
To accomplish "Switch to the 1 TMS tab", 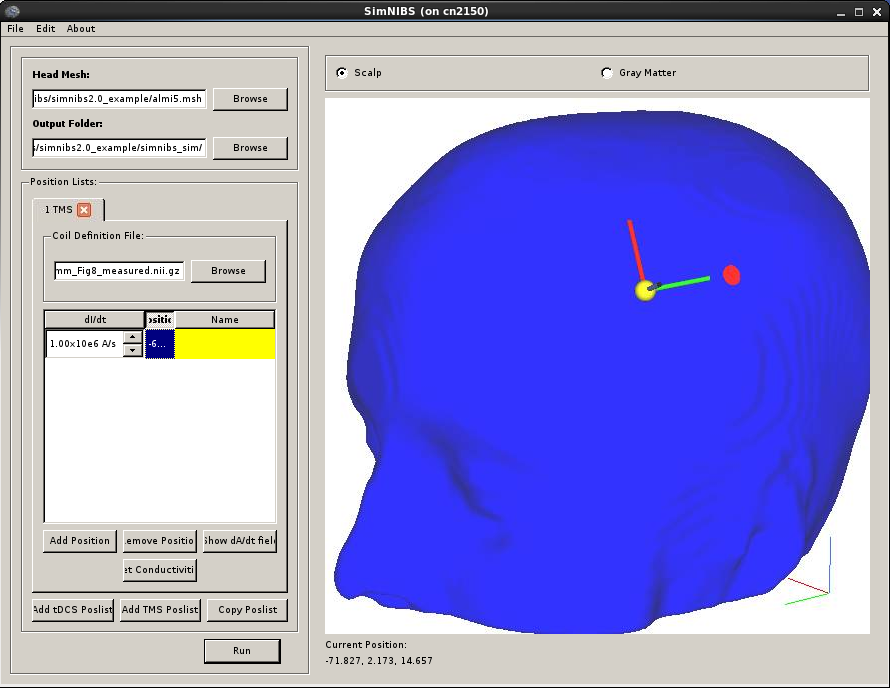I will (x=58, y=209).
